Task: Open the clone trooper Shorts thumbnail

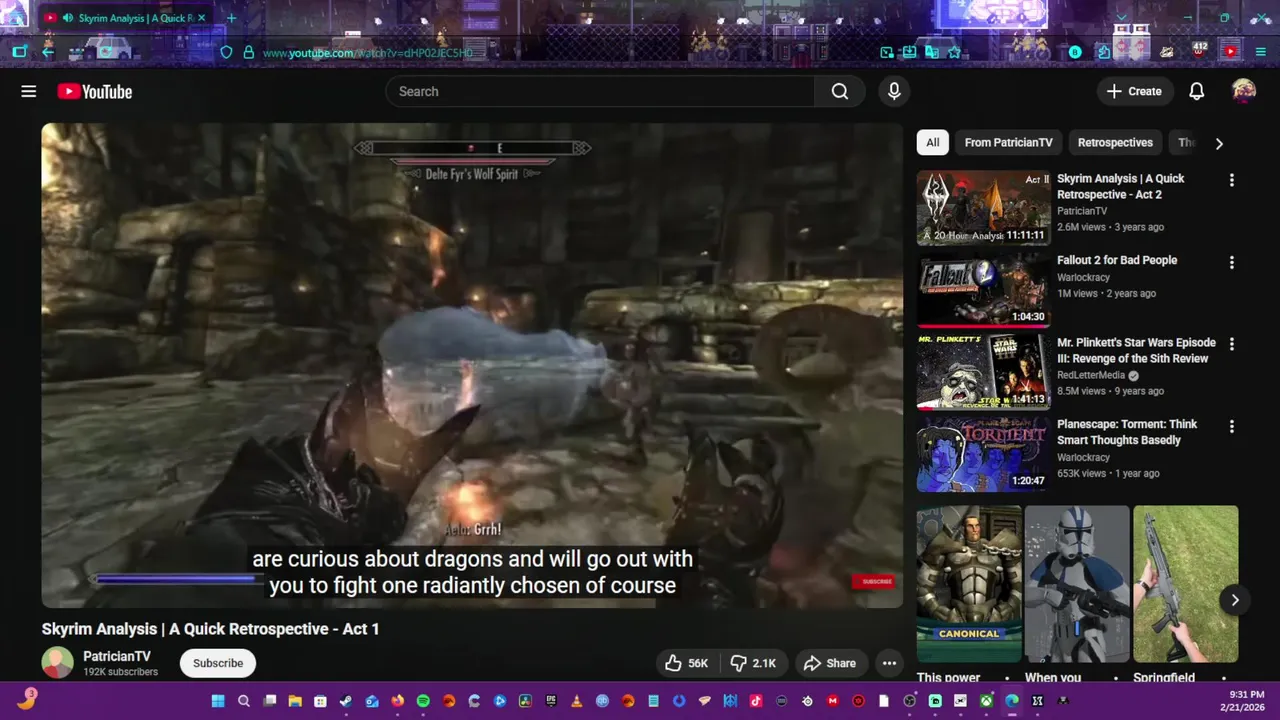Action: 1077,583
